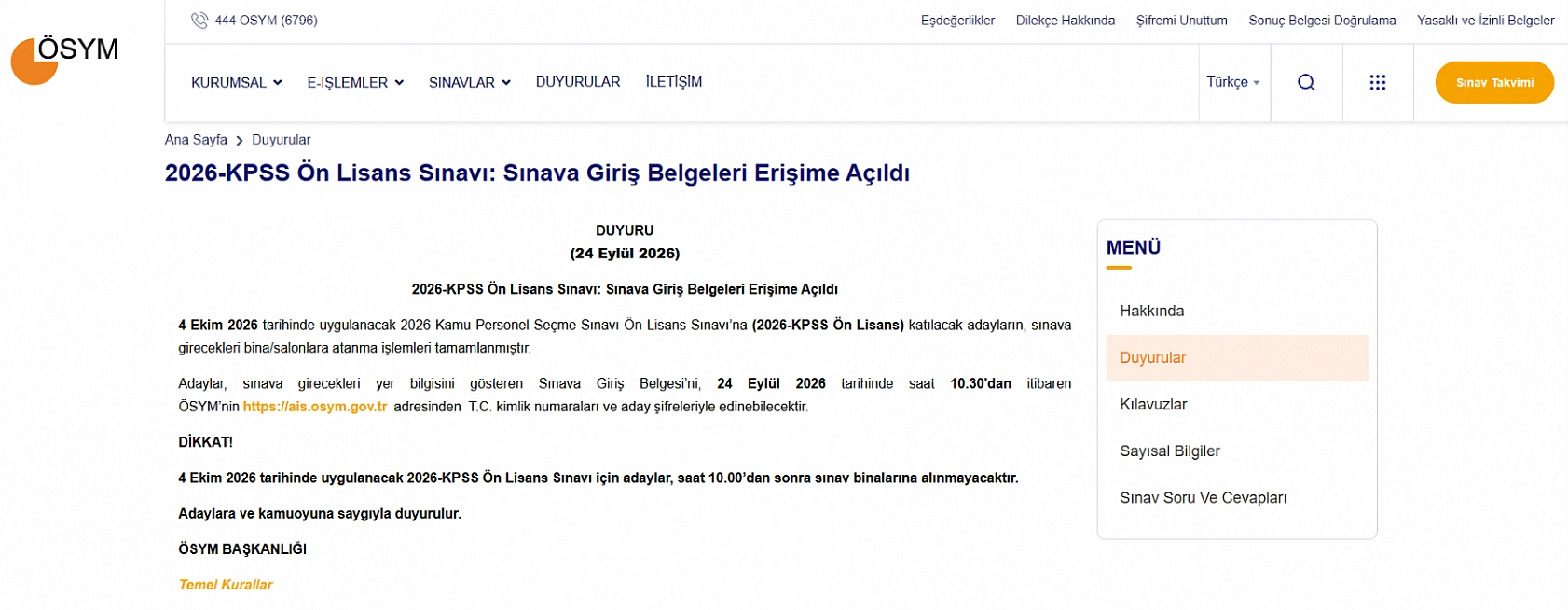Open the nine-dot apps grid icon
The height and width of the screenshot is (610, 1568).
pos(1377,82)
